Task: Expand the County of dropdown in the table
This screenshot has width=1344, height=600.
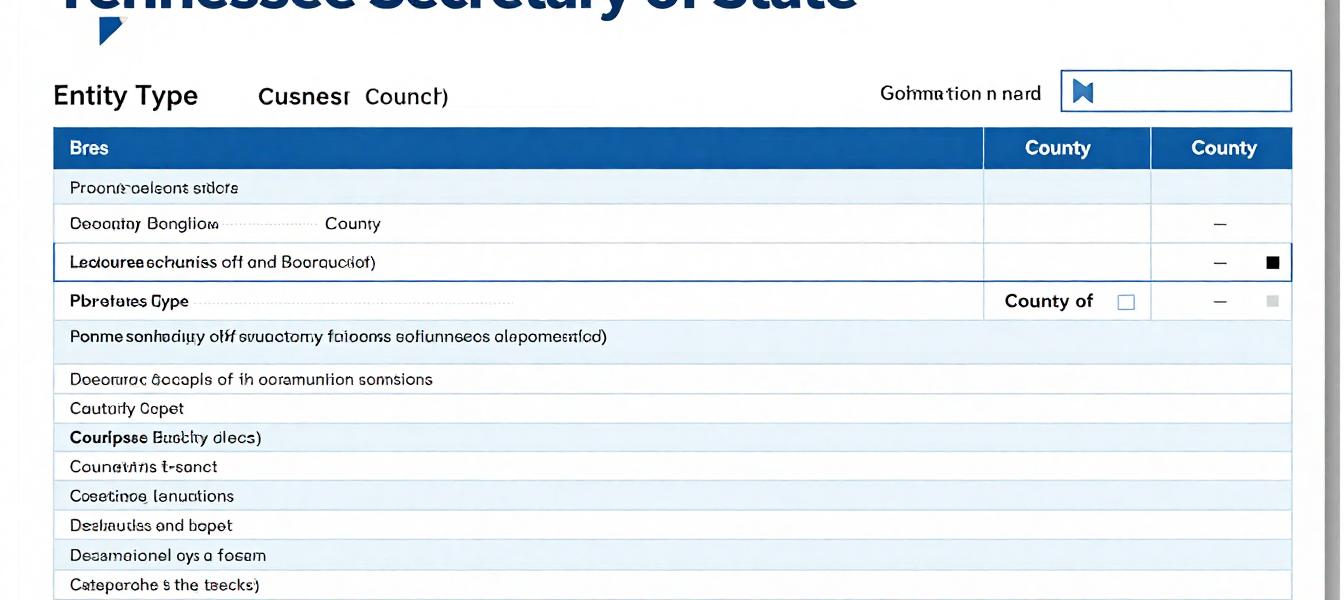Action: [1049, 301]
